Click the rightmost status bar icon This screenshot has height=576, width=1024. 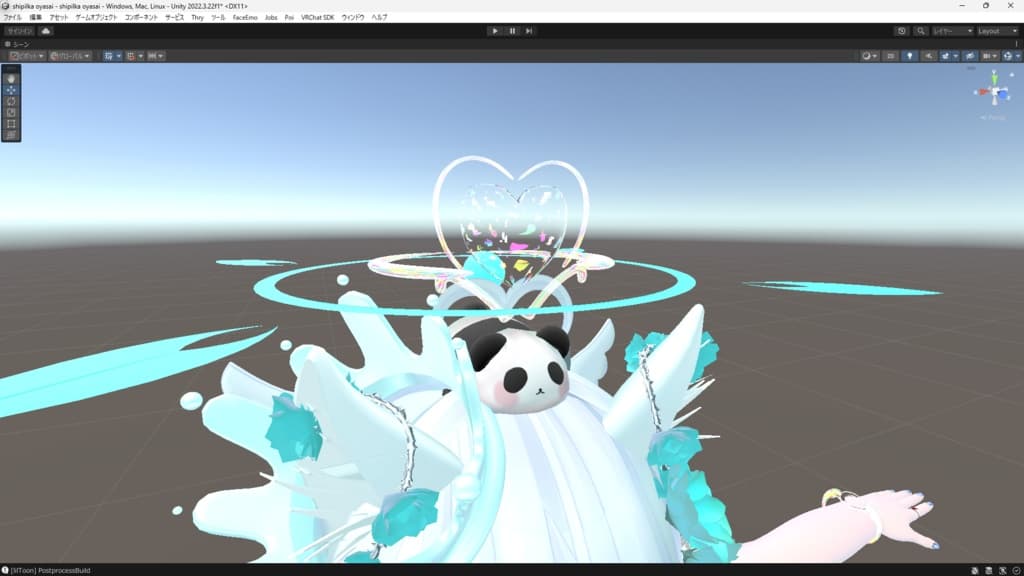point(1016,570)
